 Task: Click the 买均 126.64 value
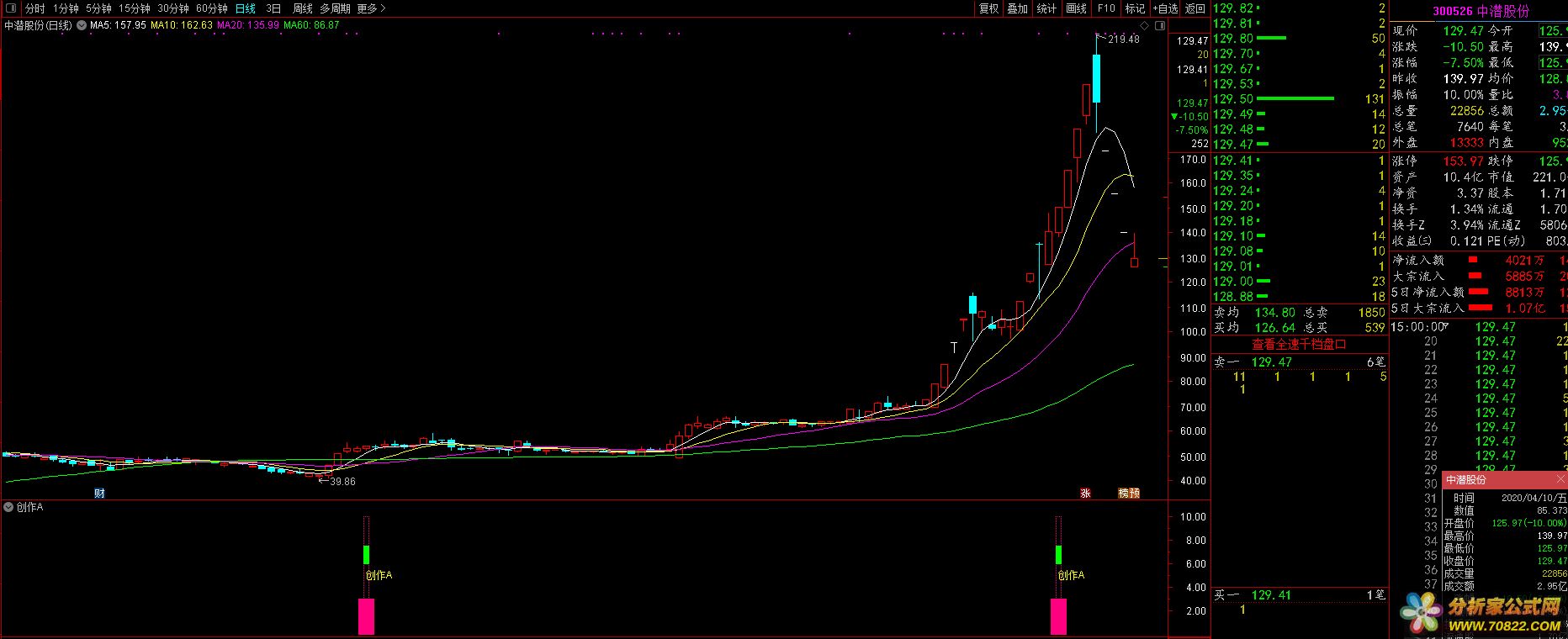pos(1274,327)
